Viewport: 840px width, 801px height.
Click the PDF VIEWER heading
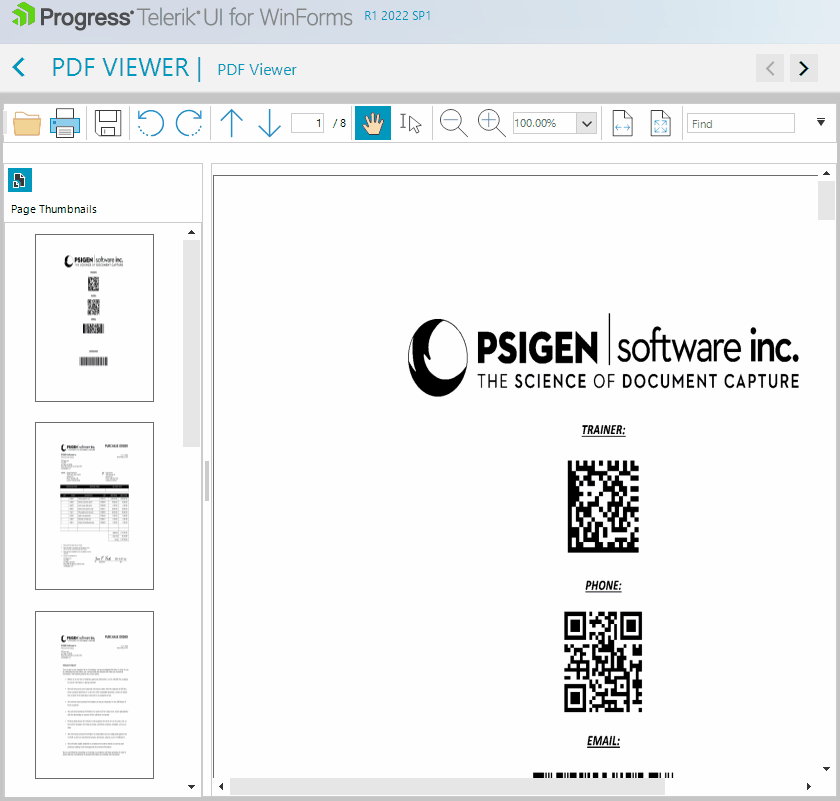[121, 68]
